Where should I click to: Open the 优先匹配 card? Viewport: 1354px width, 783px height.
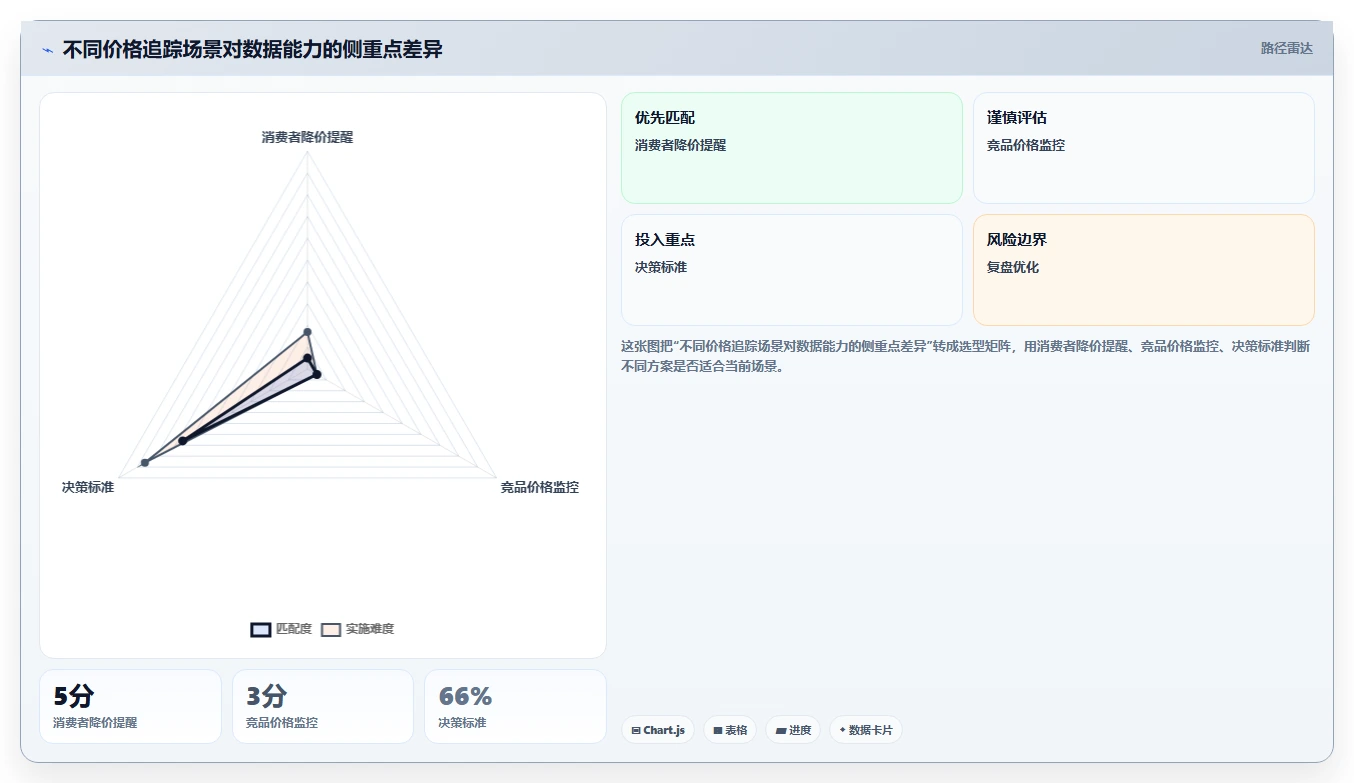click(792, 148)
